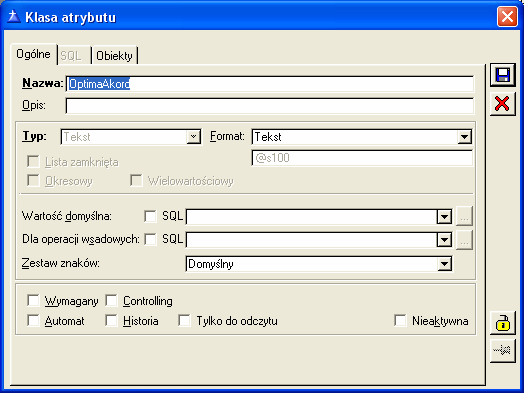Click the Opis input field
This screenshot has height=393, width=524.
coord(270,106)
